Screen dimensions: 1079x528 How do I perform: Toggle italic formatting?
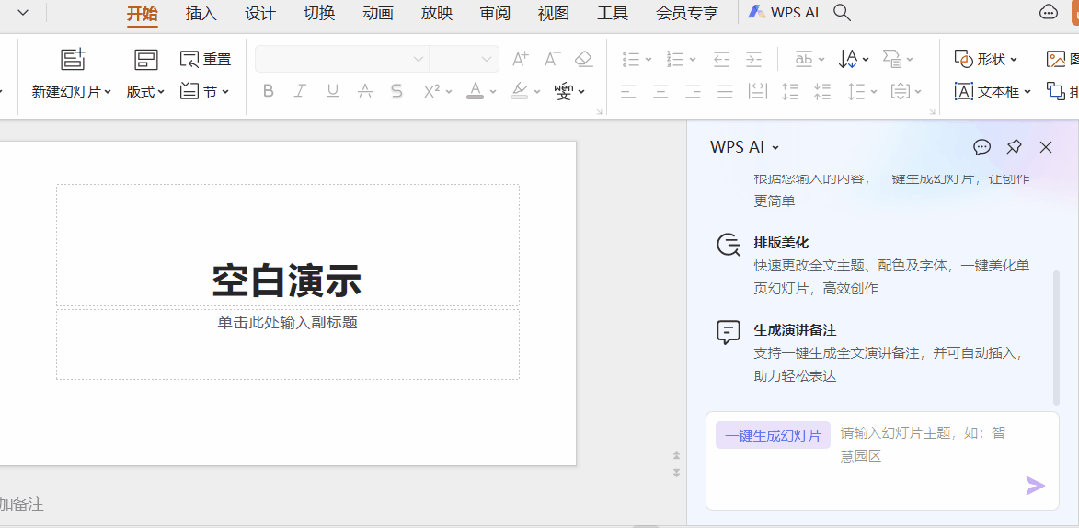pos(300,91)
